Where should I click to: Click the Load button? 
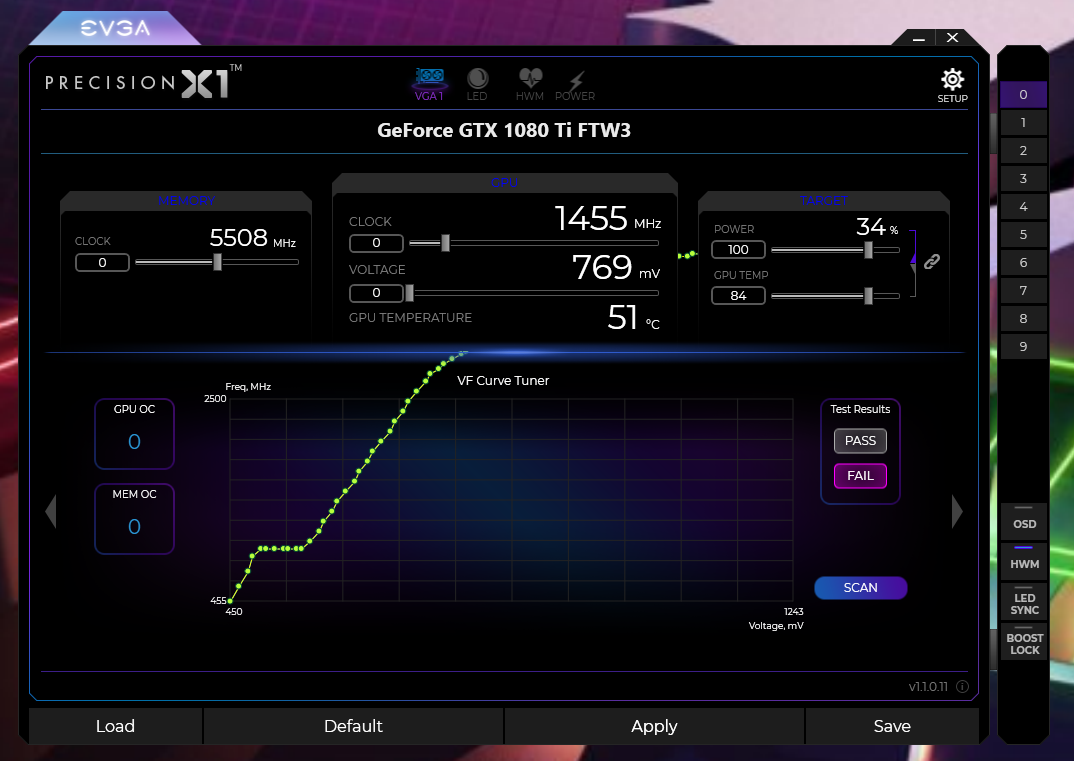pos(115,726)
